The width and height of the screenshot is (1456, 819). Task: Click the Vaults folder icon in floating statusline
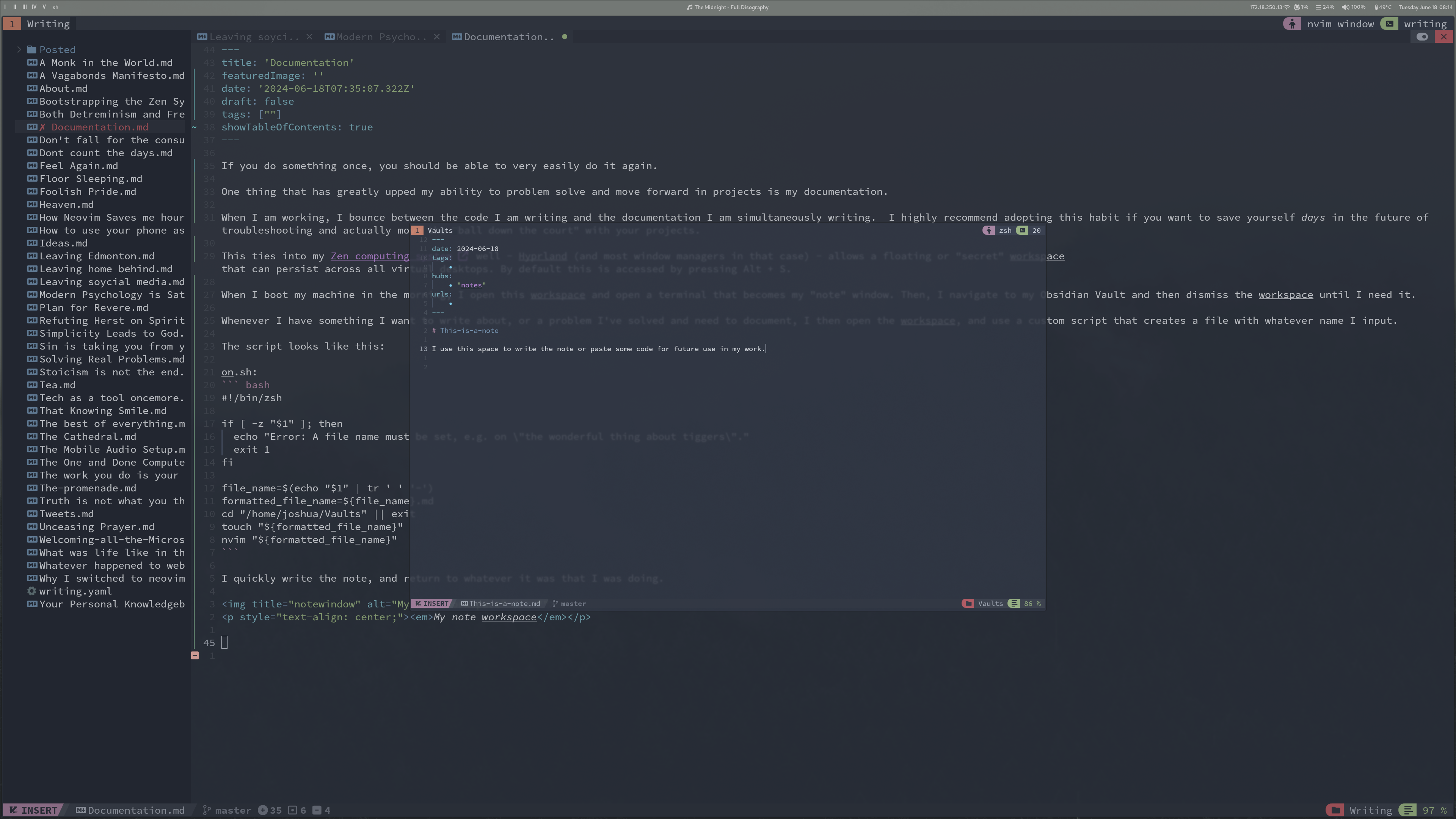pos(968,604)
